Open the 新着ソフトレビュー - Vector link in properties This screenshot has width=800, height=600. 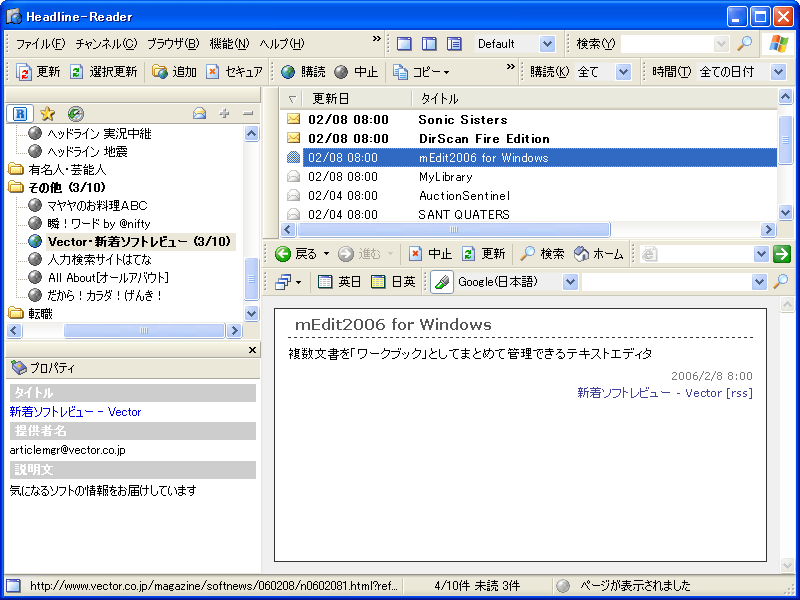(x=76, y=412)
